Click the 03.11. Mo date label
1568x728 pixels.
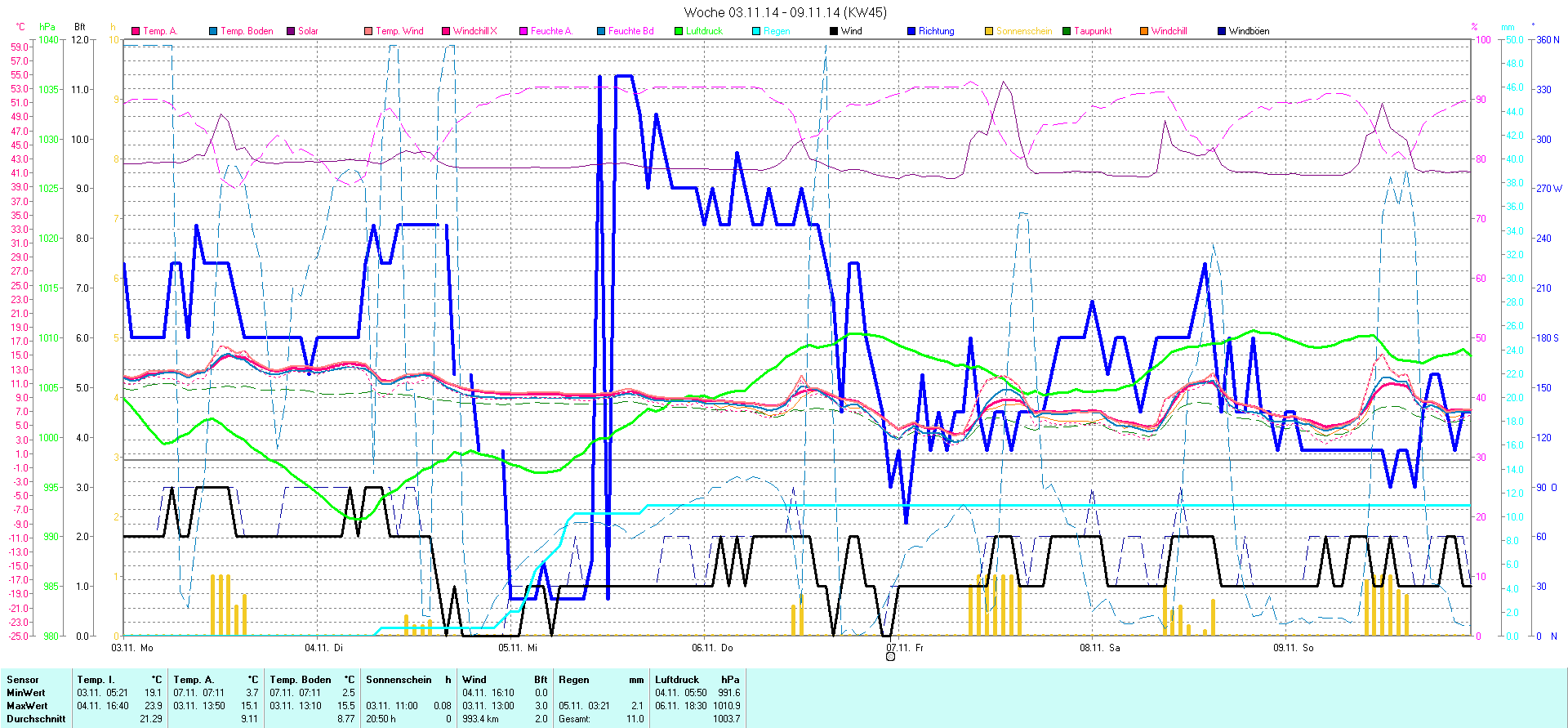click(132, 648)
